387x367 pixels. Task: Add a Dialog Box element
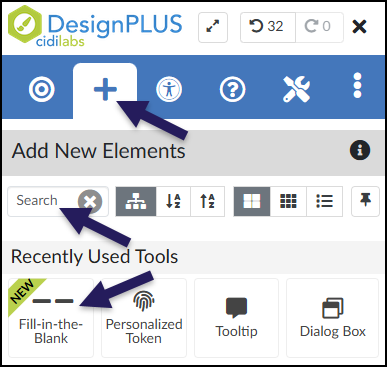(x=333, y=318)
